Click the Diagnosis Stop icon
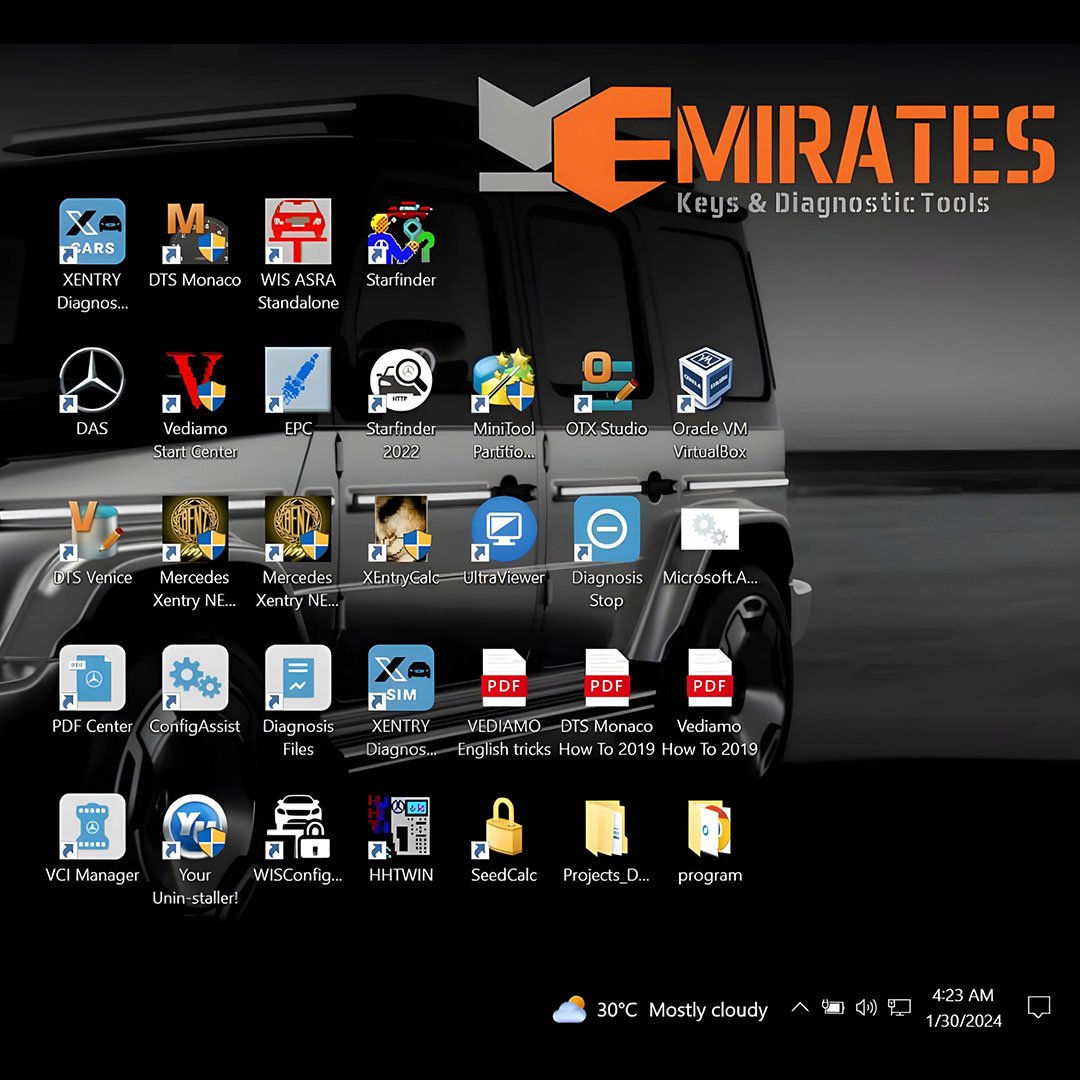Image resolution: width=1080 pixels, height=1080 pixels. pos(607,529)
